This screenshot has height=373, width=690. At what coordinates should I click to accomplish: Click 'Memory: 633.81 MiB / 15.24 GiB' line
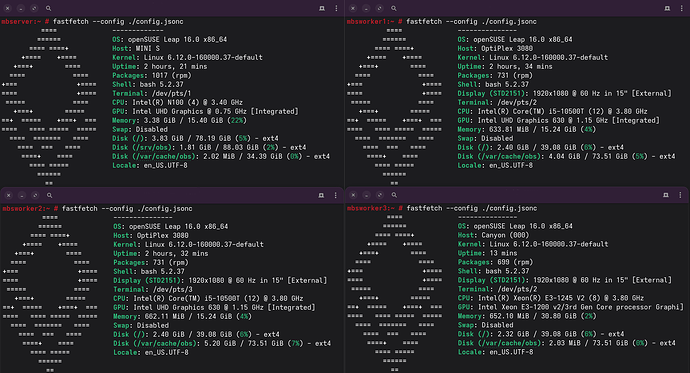(527, 129)
